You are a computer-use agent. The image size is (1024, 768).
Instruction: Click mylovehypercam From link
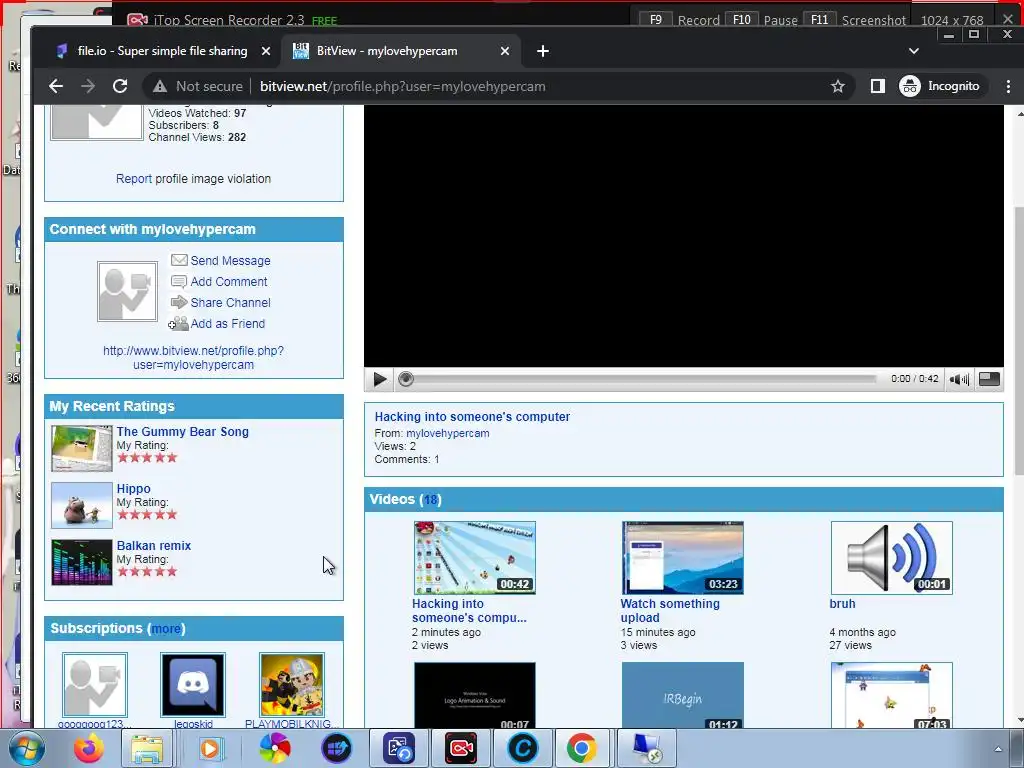447,433
